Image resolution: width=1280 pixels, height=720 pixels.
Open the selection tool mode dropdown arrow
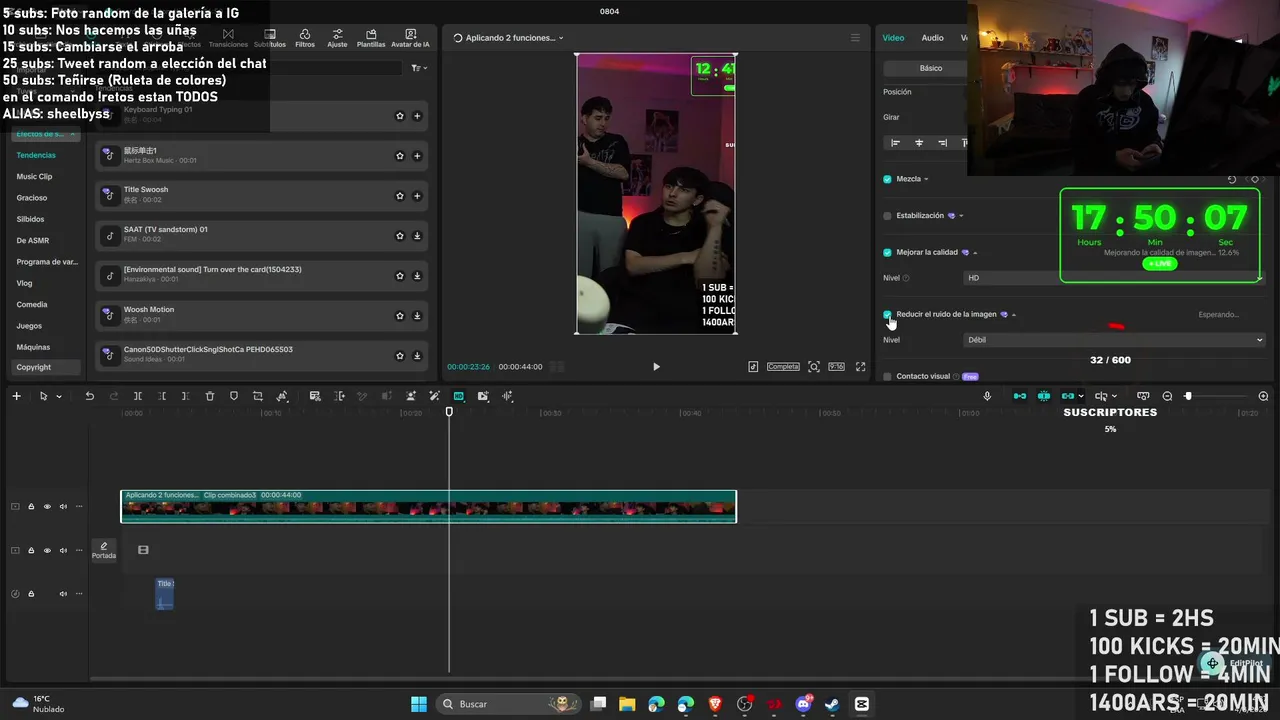coord(59,397)
